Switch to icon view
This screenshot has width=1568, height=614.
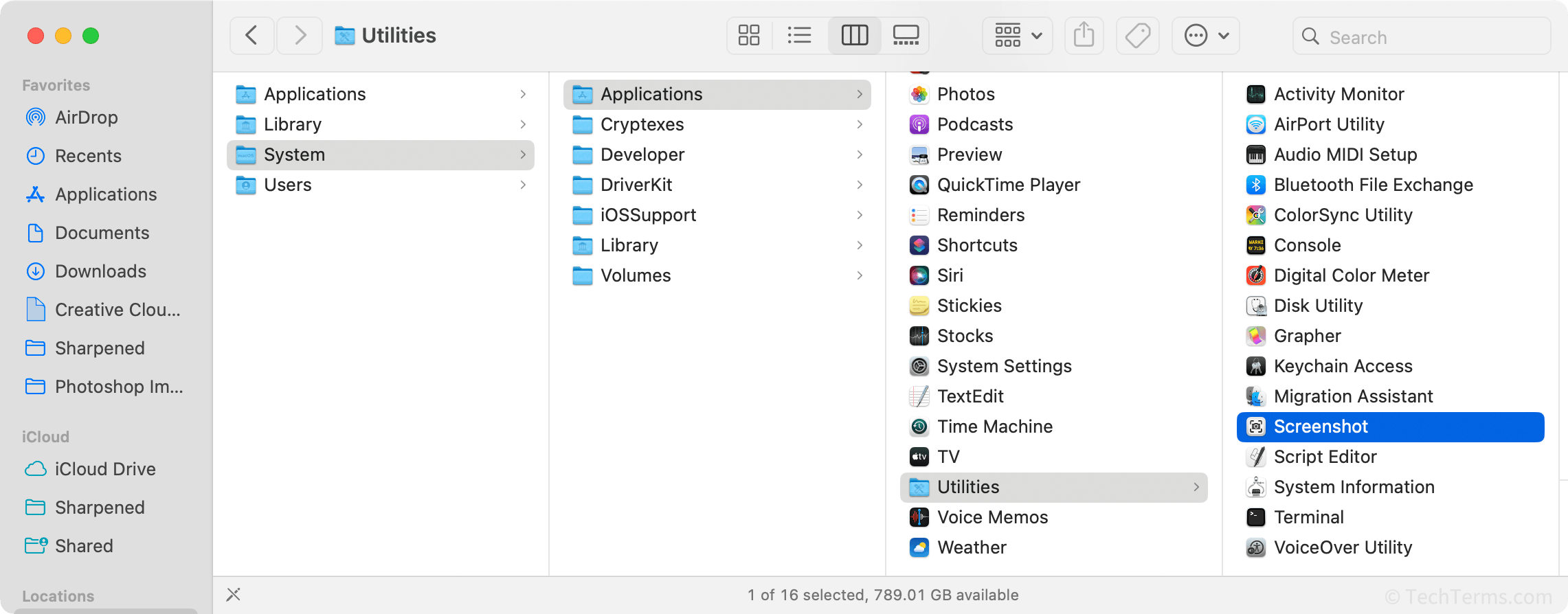coord(749,36)
